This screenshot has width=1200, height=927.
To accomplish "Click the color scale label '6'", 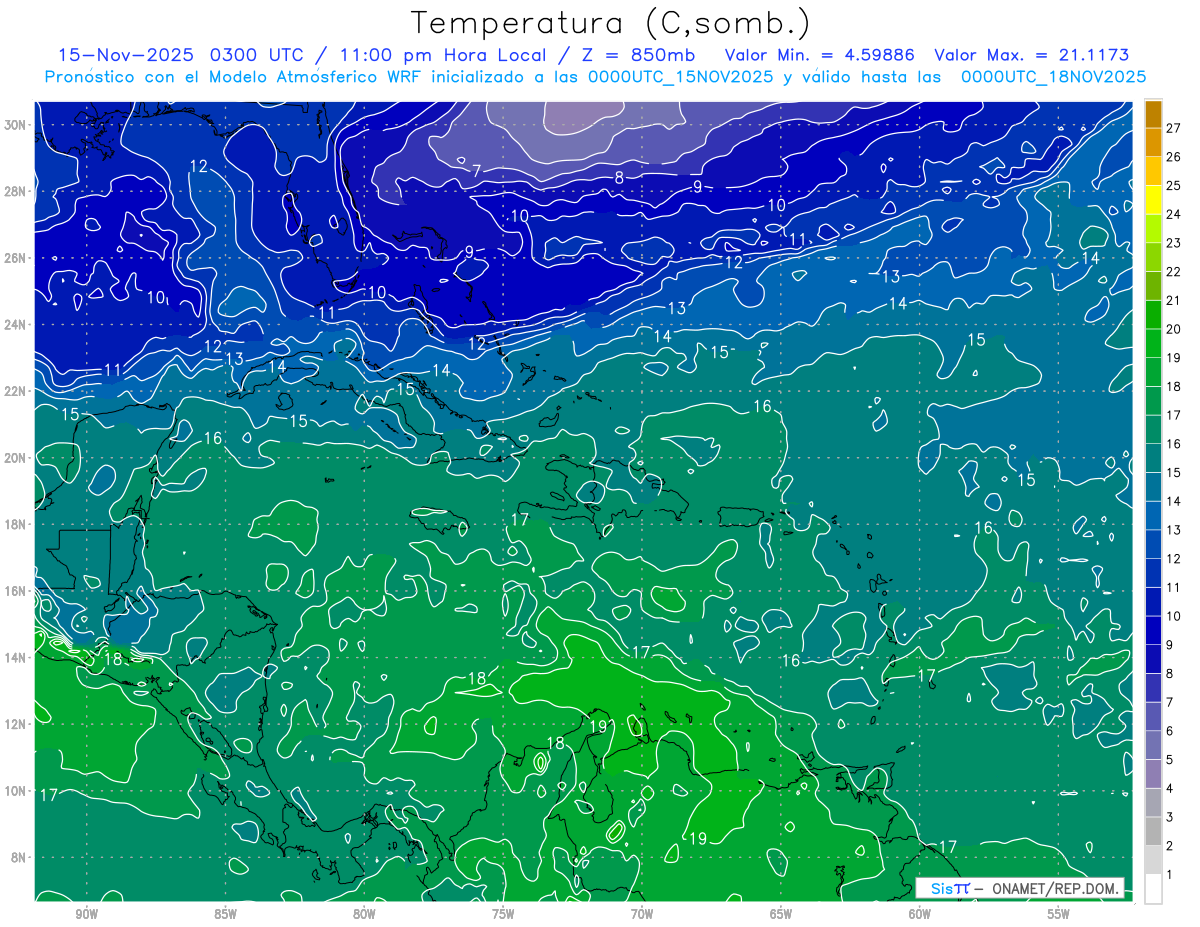I will pos(1169,731).
